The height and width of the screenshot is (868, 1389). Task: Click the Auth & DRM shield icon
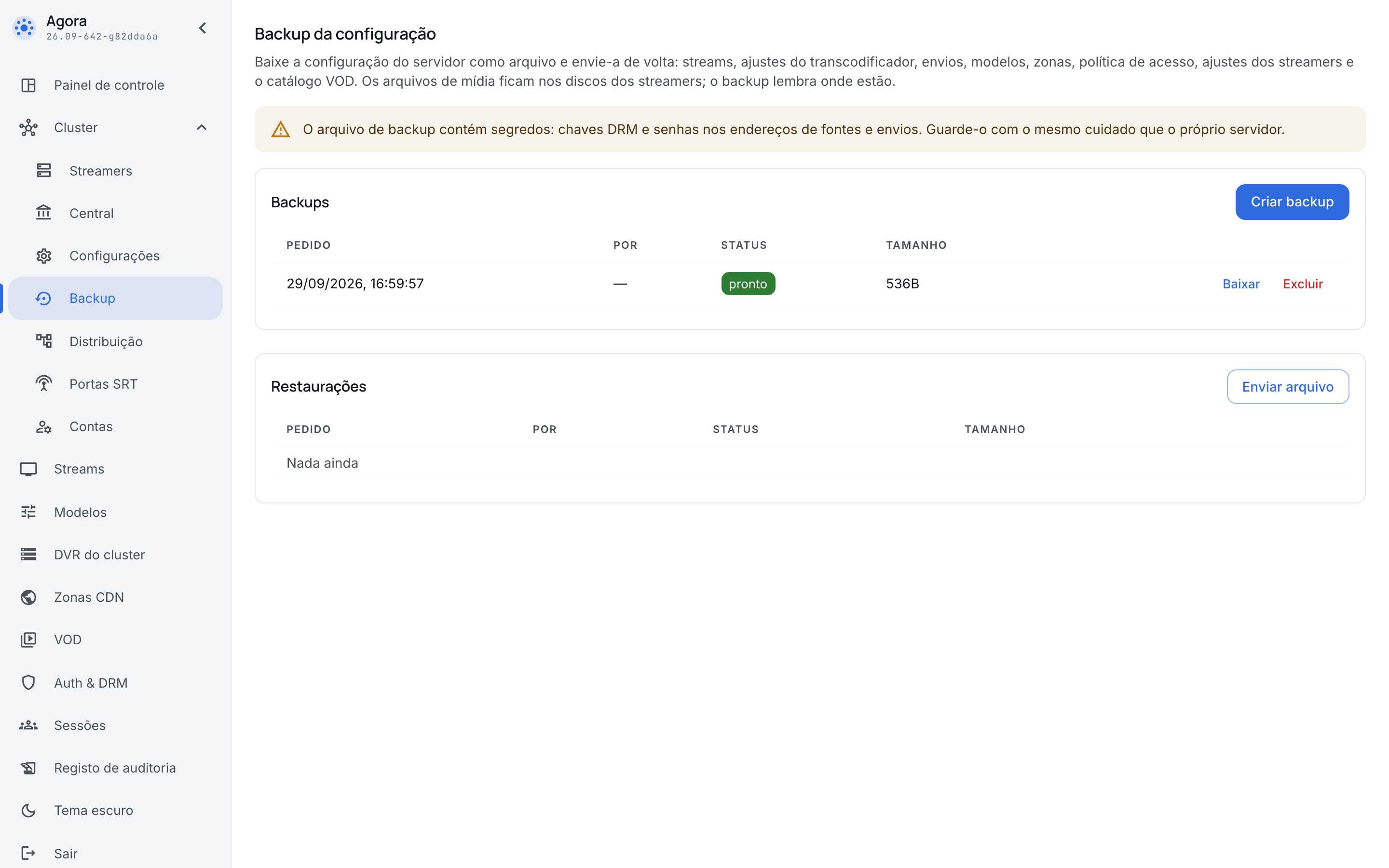[28, 682]
